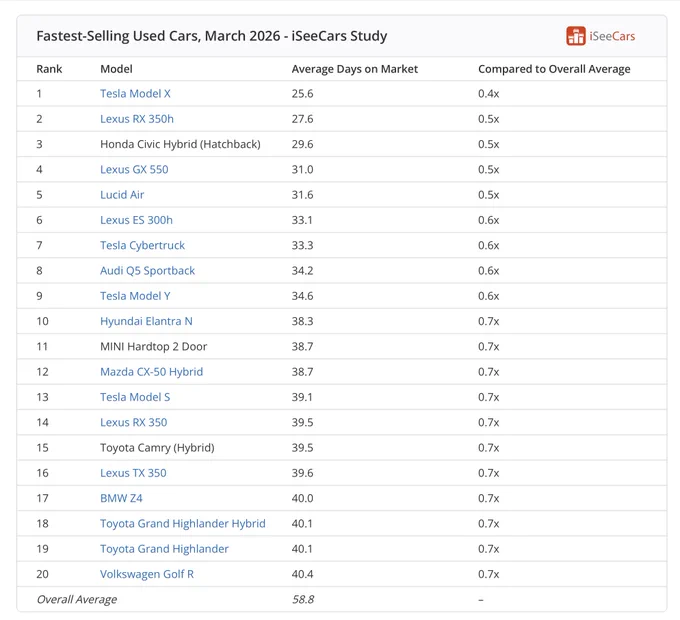Open the Tesla Cybertruck link
This screenshot has height=620, width=680.
143,245
